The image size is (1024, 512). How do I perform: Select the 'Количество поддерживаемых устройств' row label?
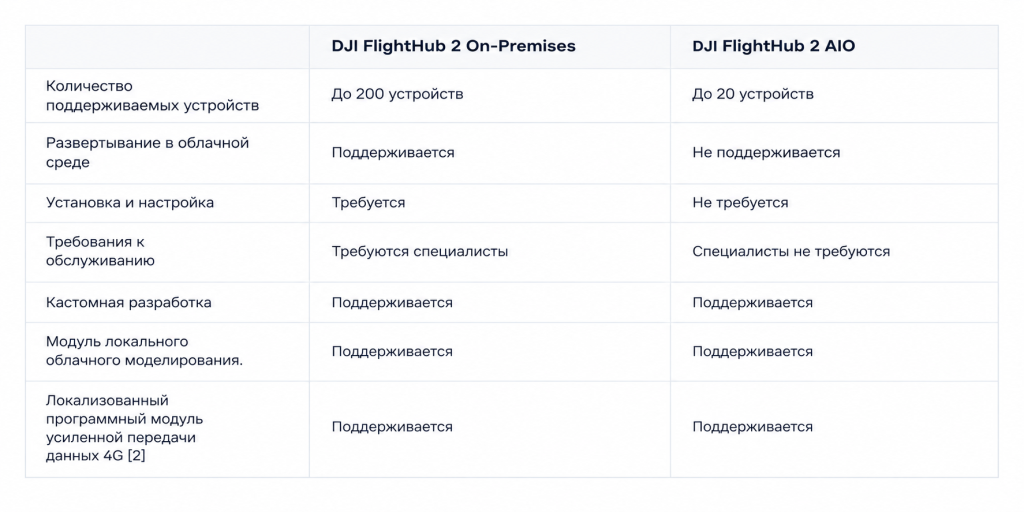(x=152, y=95)
